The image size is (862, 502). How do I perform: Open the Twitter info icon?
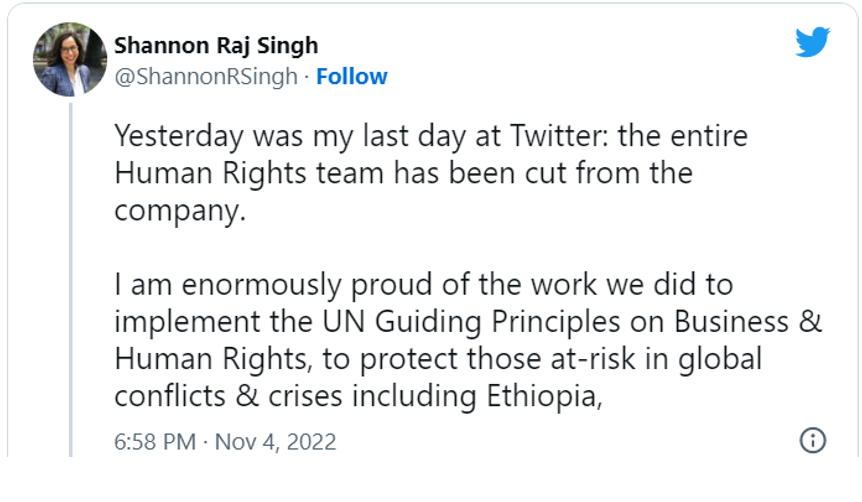point(813,441)
